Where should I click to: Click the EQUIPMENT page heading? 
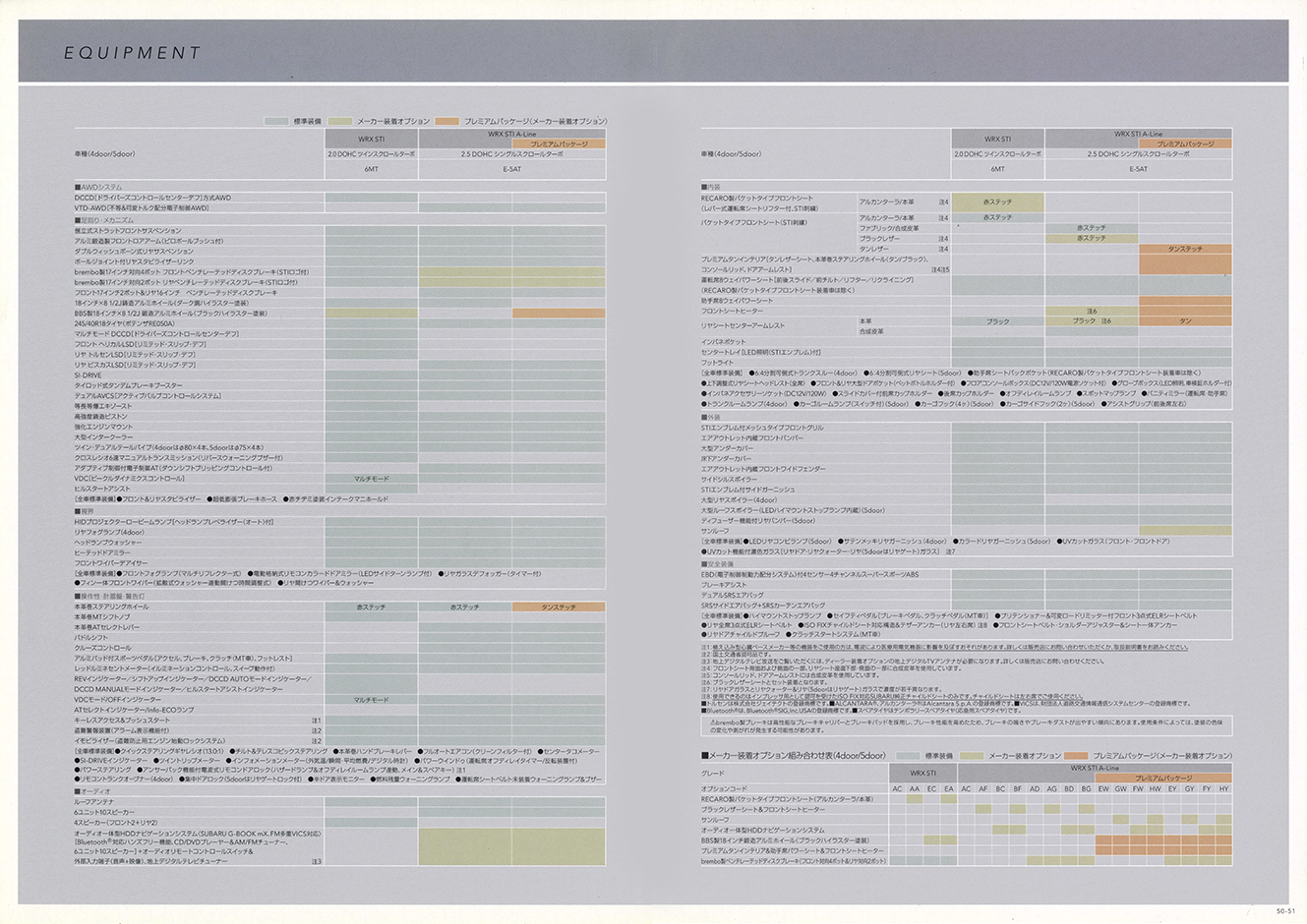pos(132,53)
